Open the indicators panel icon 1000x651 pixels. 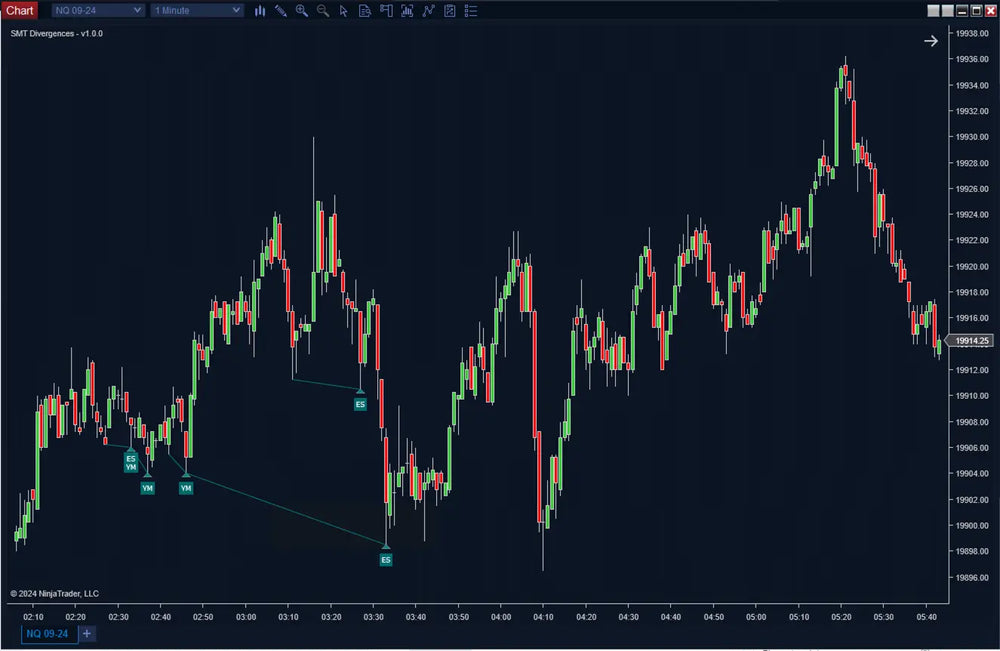tap(407, 11)
